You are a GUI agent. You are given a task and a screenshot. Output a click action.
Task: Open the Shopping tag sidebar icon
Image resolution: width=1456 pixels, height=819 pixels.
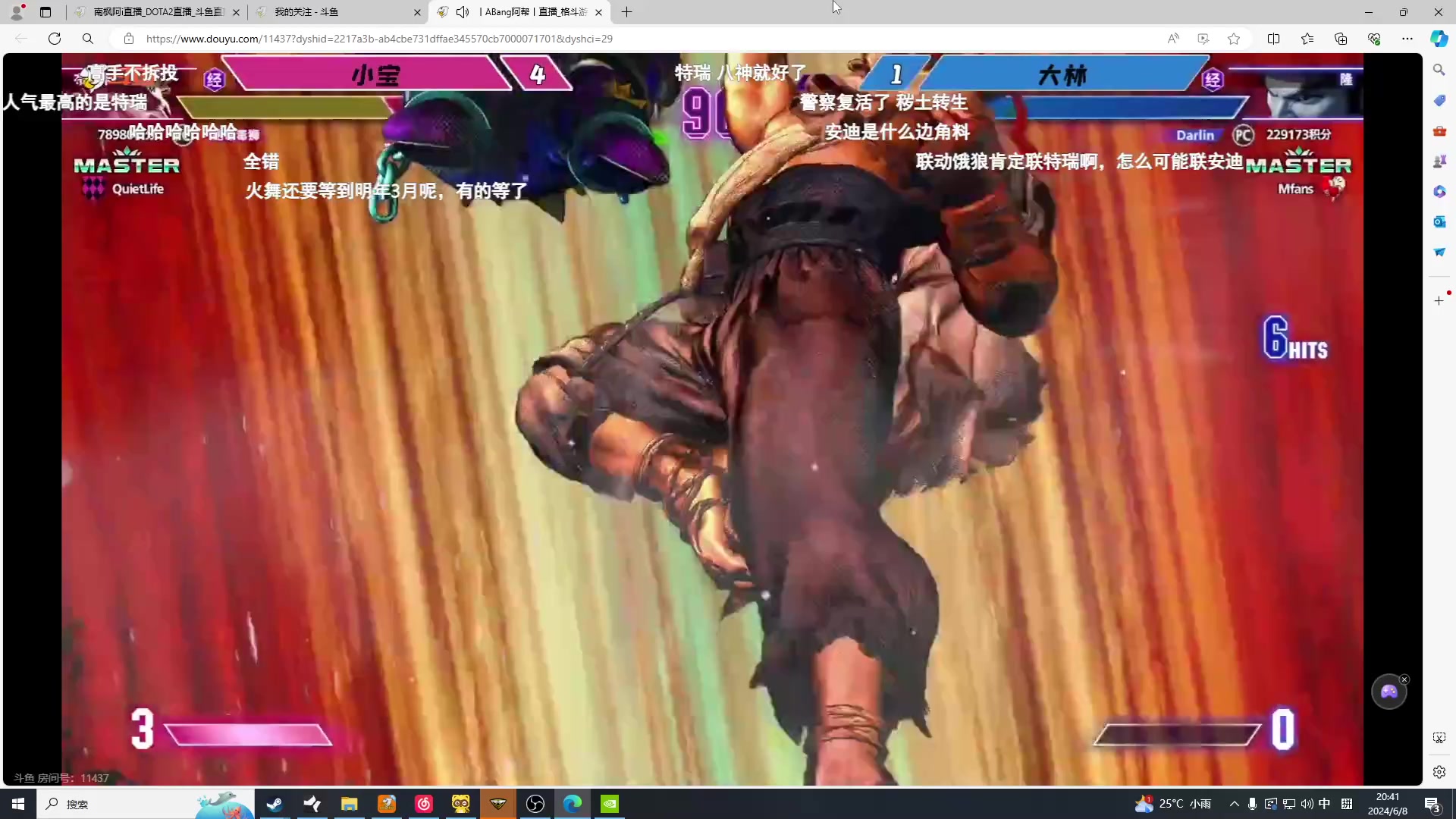[1439, 100]
